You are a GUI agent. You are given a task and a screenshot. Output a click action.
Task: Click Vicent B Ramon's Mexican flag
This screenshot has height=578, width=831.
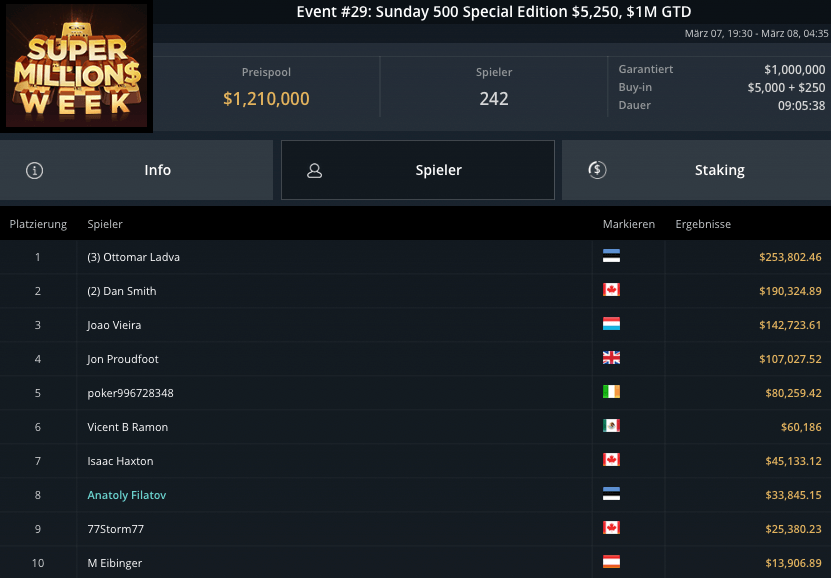[611, 426]
